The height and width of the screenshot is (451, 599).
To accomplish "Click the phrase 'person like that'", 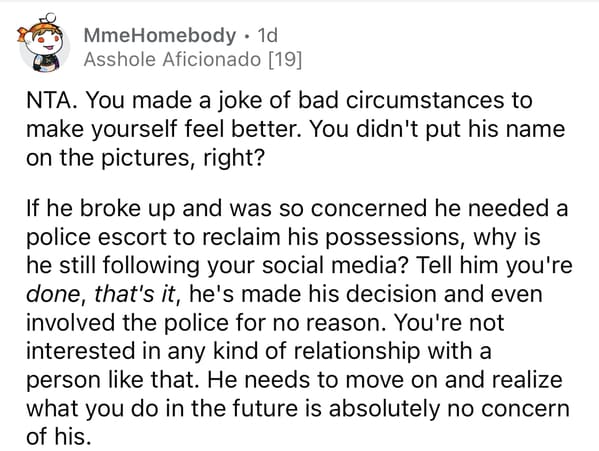I will 113,380.
